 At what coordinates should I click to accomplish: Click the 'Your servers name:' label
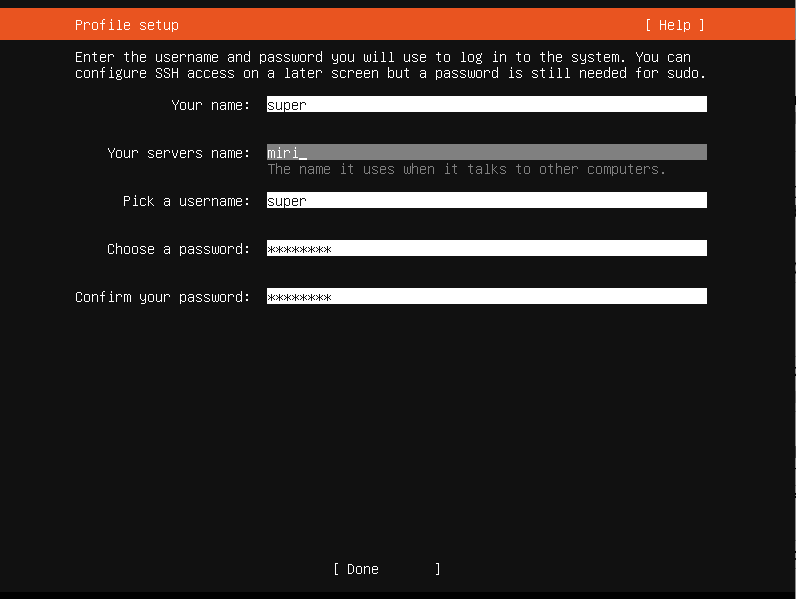pos(178,153)
